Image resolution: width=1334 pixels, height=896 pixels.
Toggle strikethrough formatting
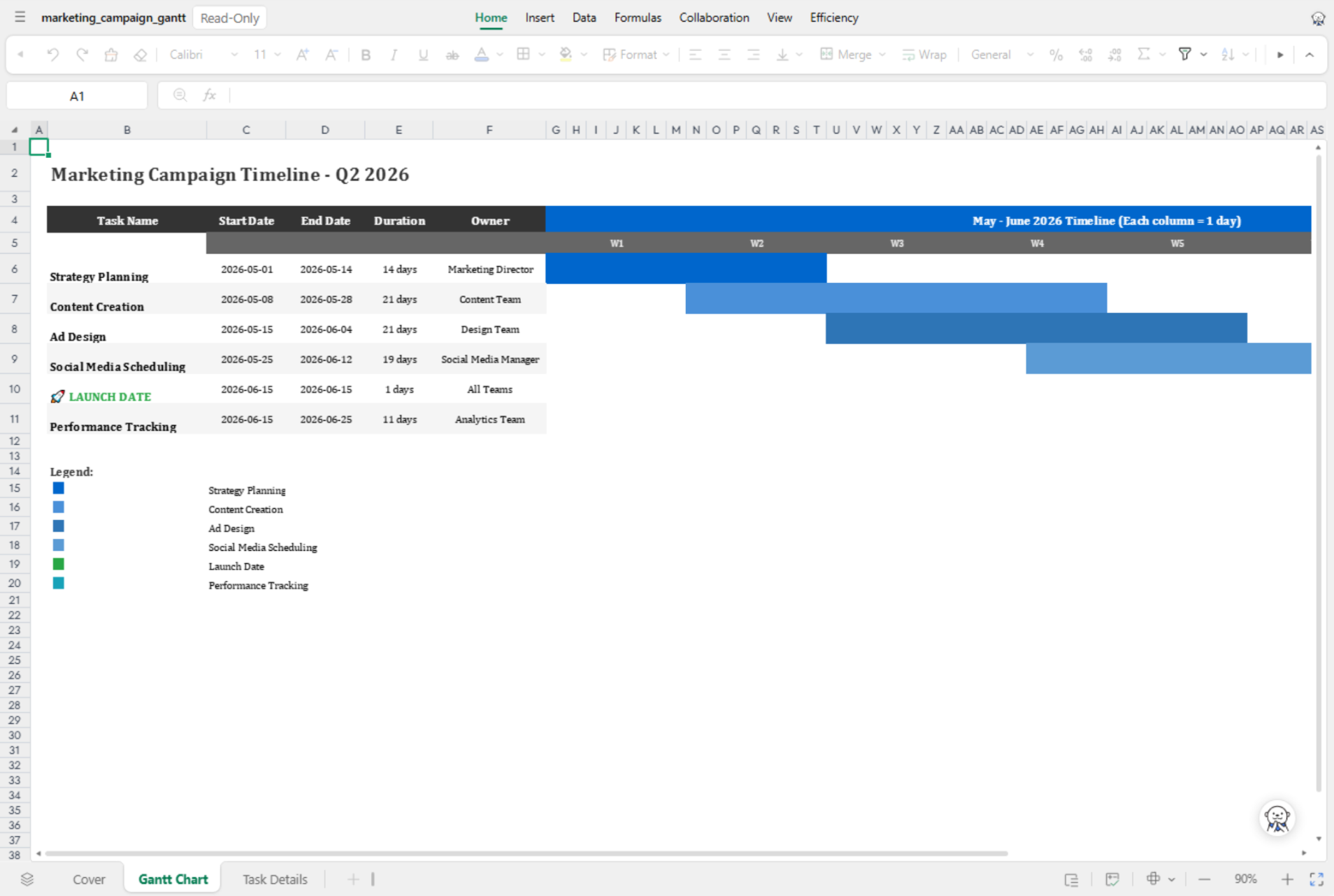(x=452, y=55)
